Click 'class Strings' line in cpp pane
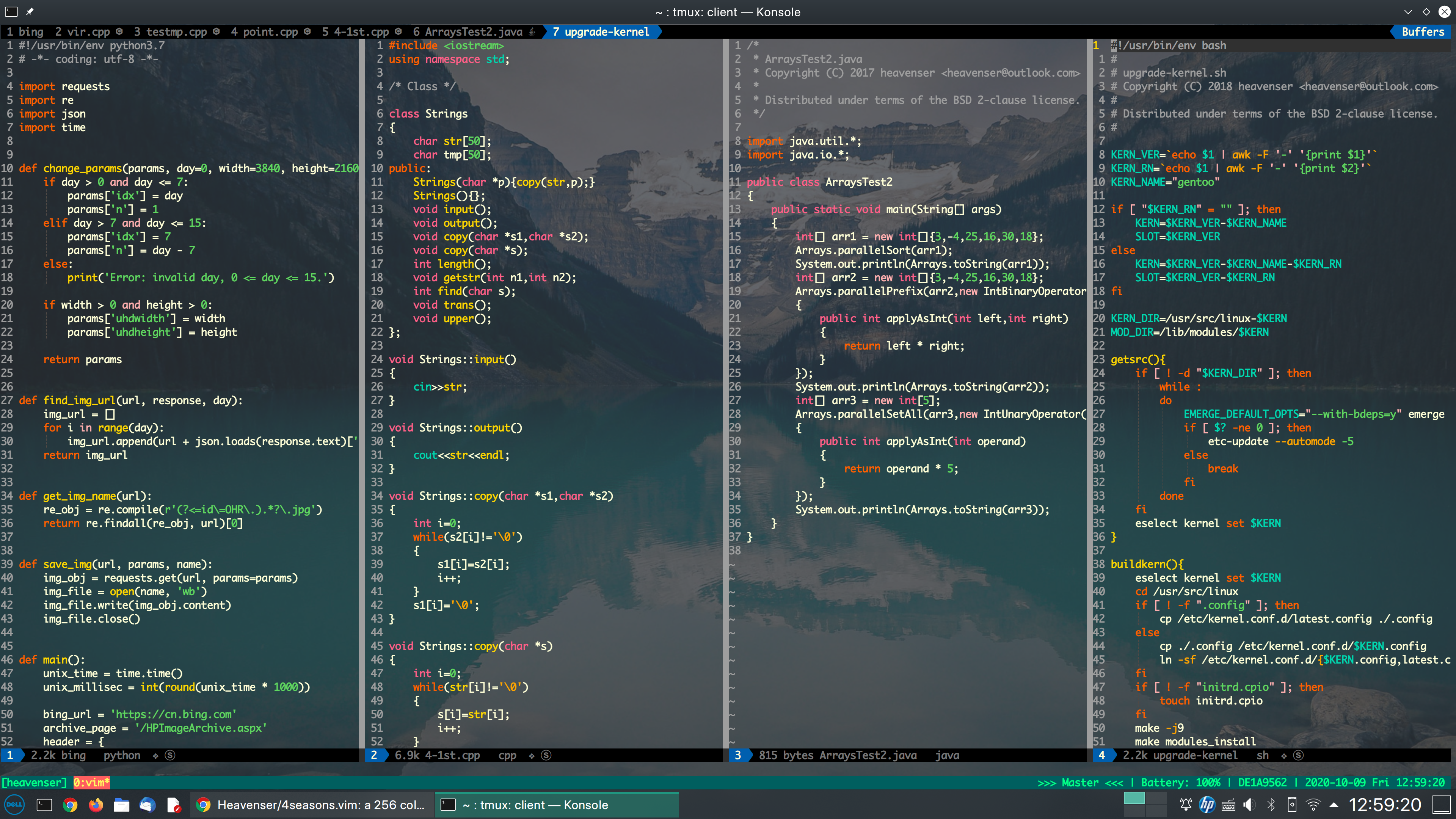Screen dimensions: 1456x819 (428, 114)
